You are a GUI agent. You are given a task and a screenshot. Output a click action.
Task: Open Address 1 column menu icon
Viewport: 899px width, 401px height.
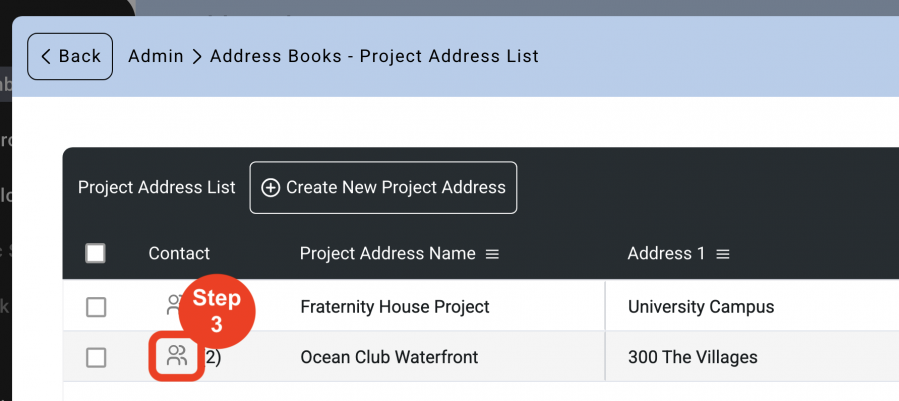point(722,254)
